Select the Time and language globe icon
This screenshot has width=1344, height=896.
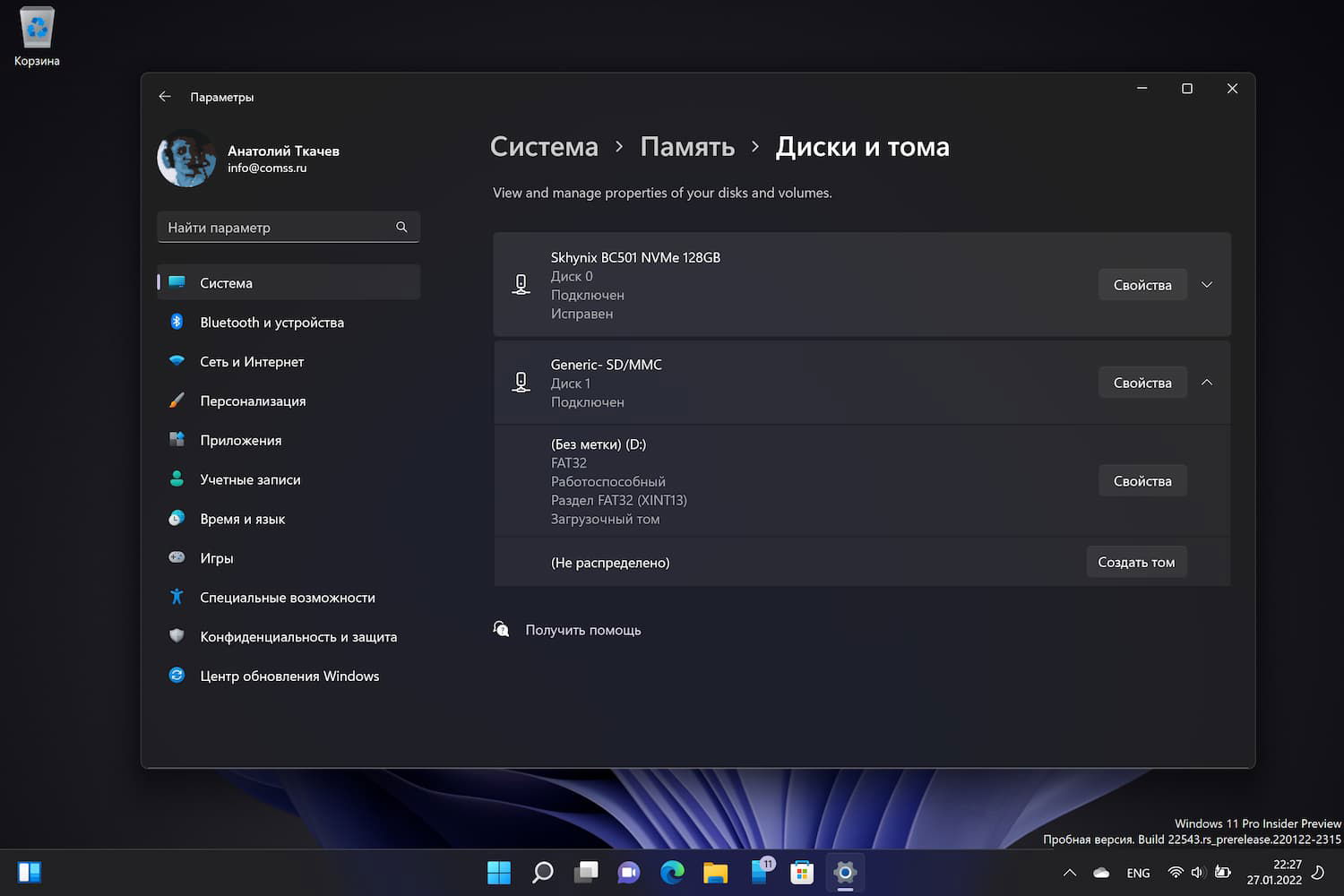[177, 519]
